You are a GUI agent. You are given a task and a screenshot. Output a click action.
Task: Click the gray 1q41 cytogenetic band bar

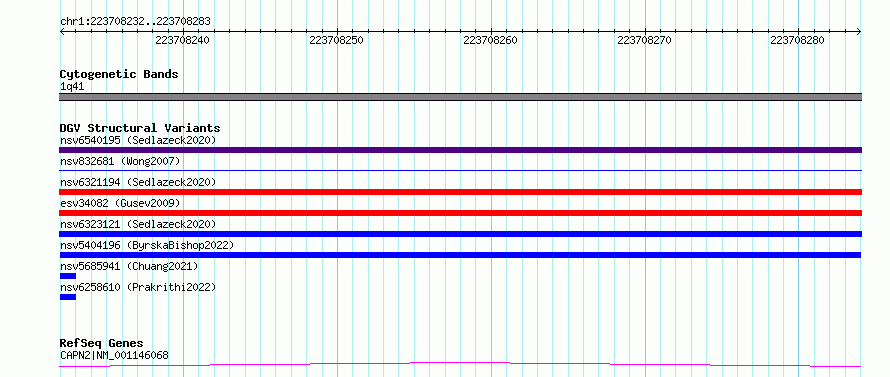pyautogui.click(x=460, y=97)
